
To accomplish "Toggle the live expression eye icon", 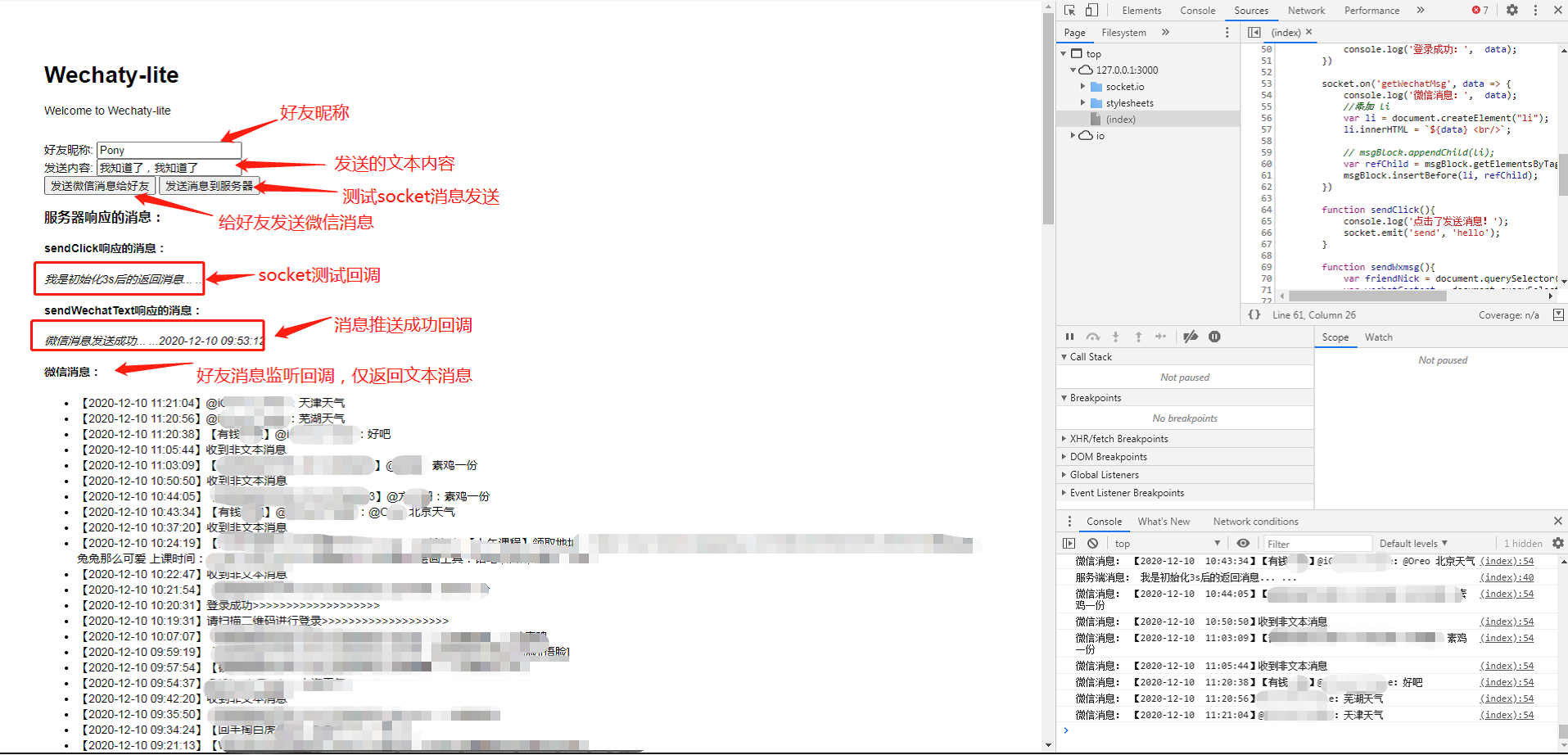I will coord(1243,543).
